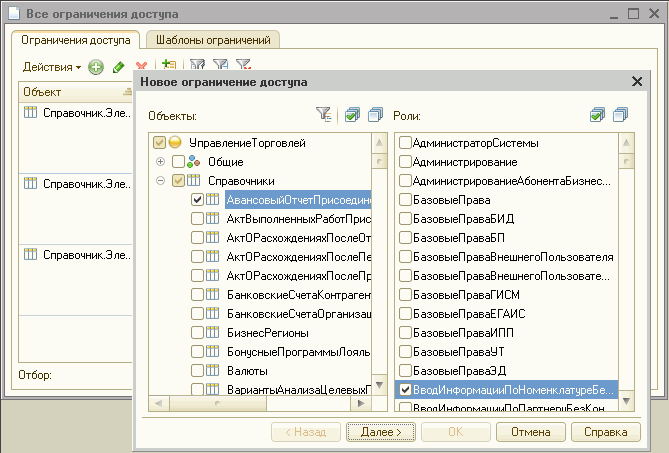Select АктВыполненныхРаботПрис tree item

click(299, 219)
